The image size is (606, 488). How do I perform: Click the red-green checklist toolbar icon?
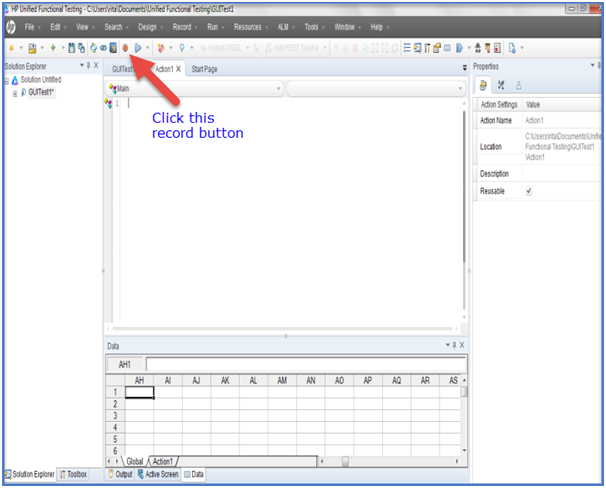pos(497,48)
